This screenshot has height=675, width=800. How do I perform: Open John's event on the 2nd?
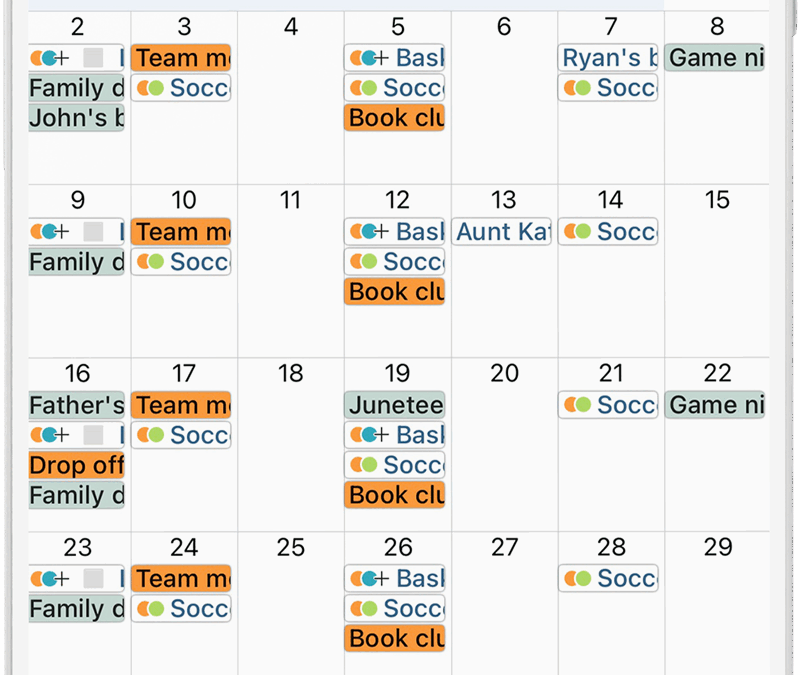pyautogui.click(x=77, y=118)
